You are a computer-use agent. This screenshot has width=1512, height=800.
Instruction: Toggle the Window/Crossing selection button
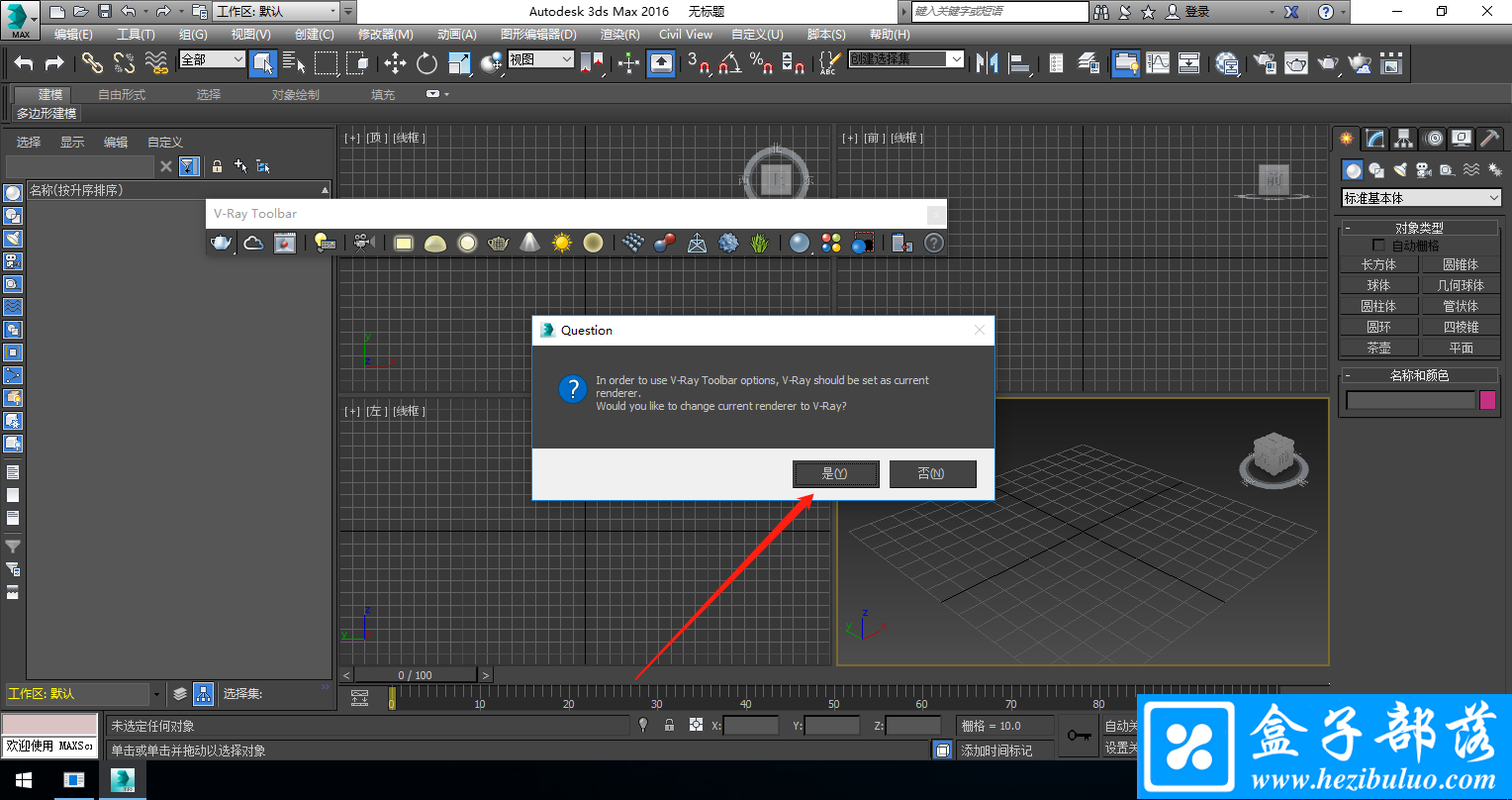click(357, 63)
